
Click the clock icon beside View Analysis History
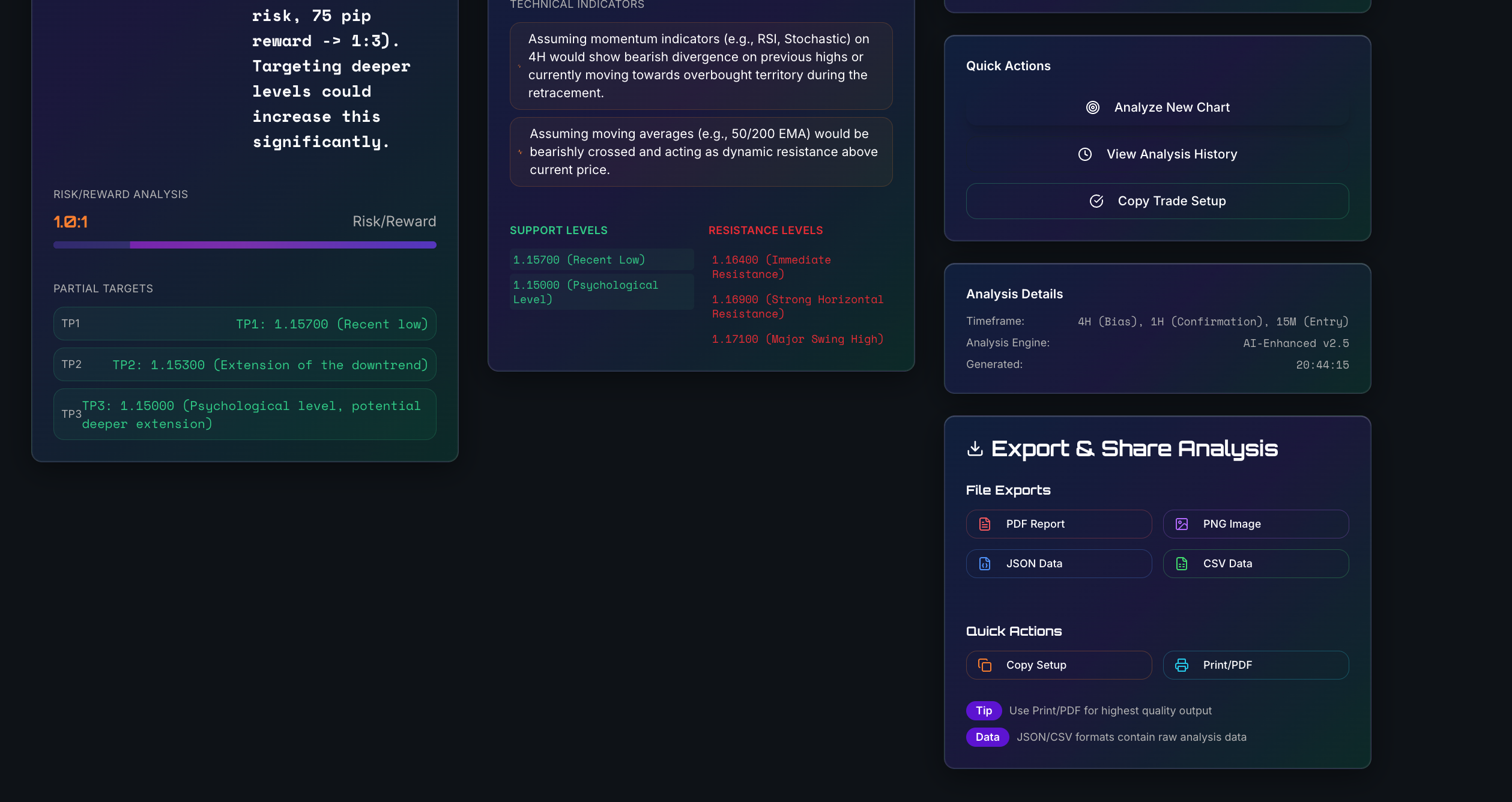point(1085,154)
